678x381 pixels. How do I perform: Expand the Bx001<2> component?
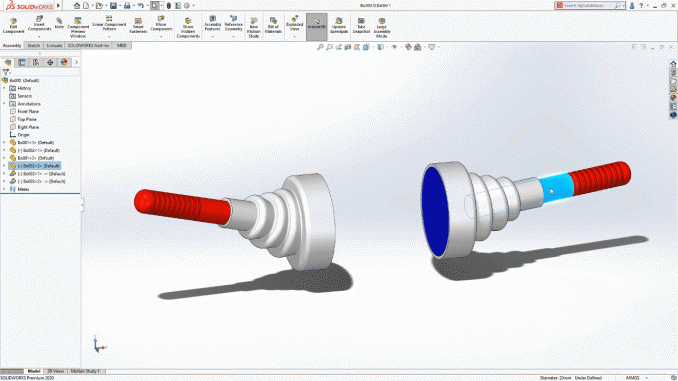5,158
